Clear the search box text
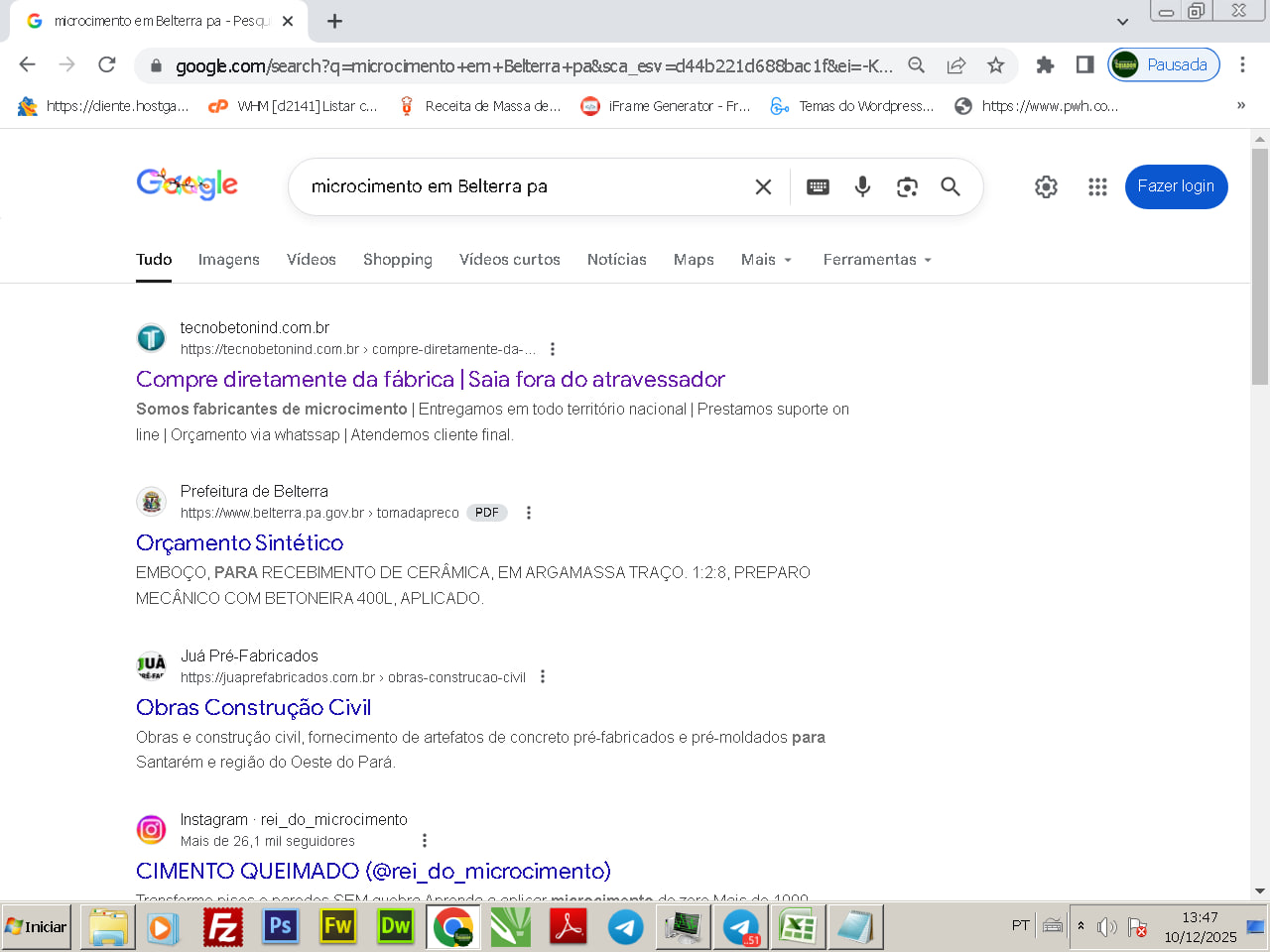The height and width of the screenshot is (952, 1270). click(x=763, y=186)
